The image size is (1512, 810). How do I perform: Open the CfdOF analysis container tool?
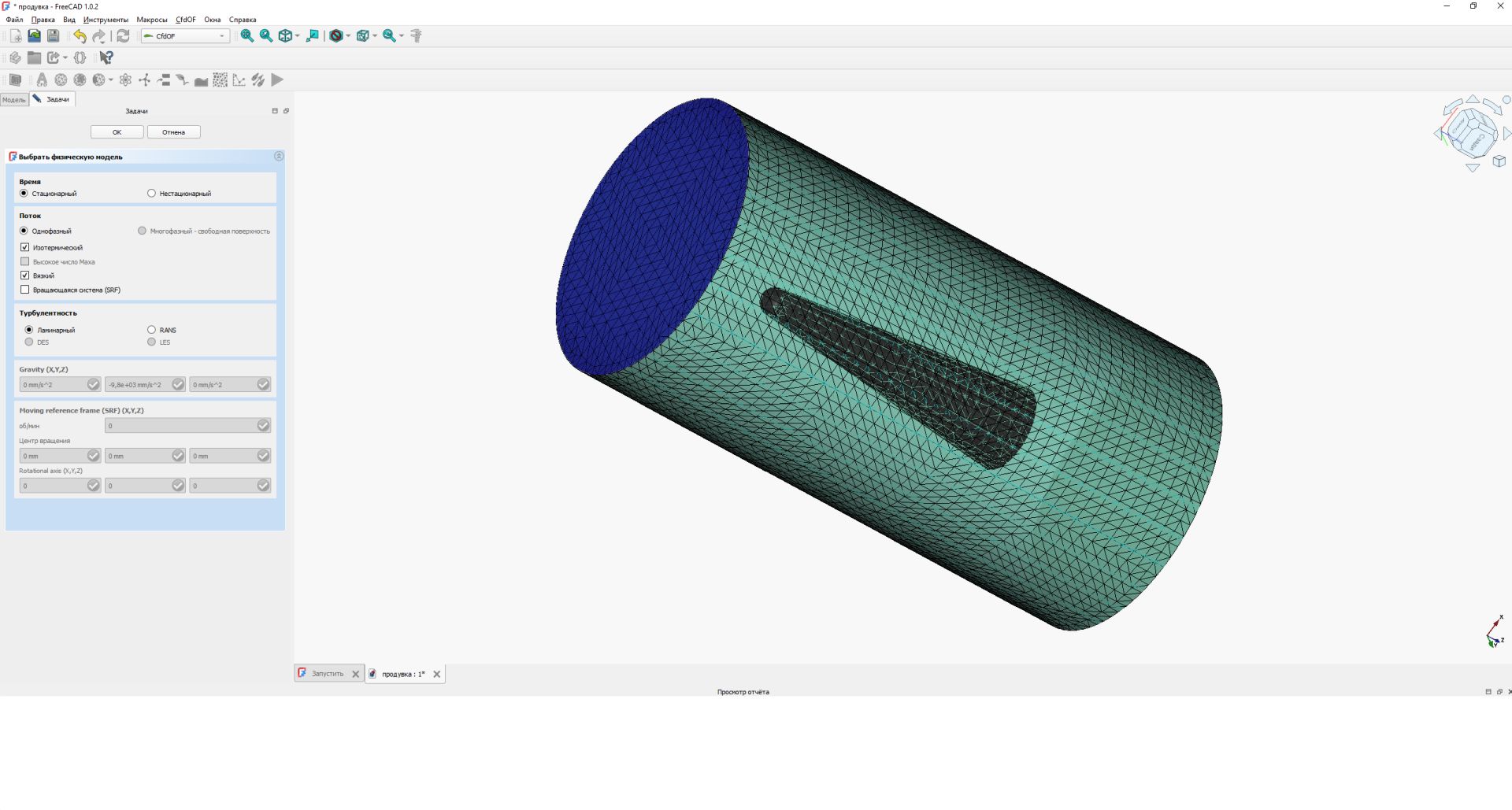tap(42, 80)
